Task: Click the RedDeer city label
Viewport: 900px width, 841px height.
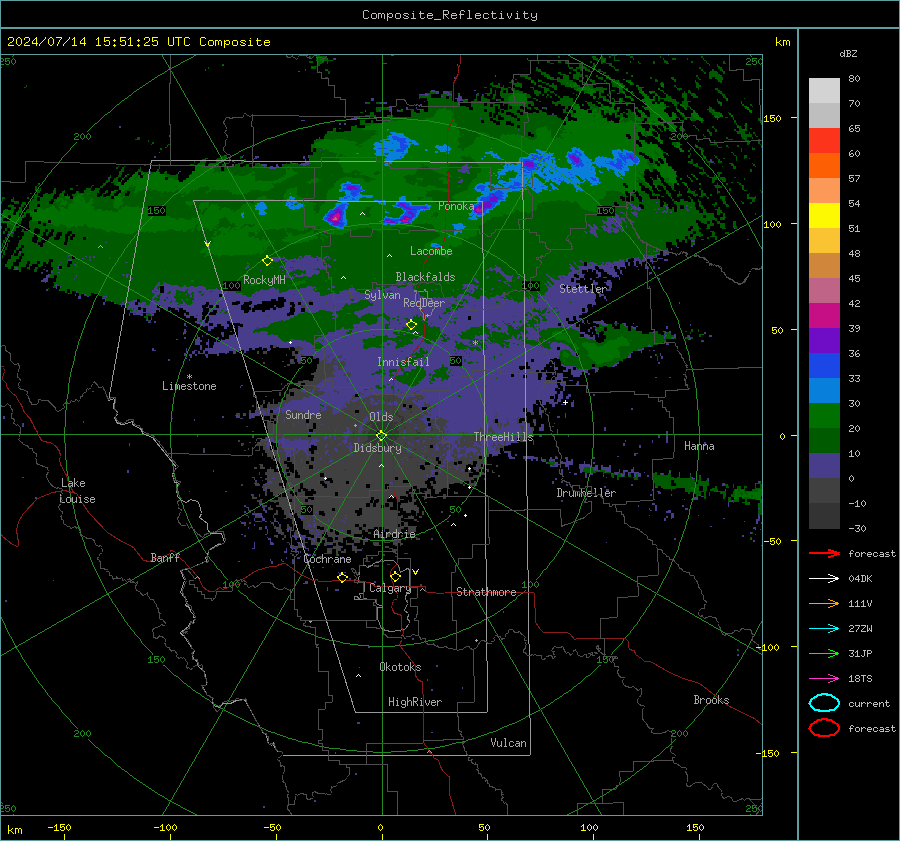Action: click(x=424, y=303)
